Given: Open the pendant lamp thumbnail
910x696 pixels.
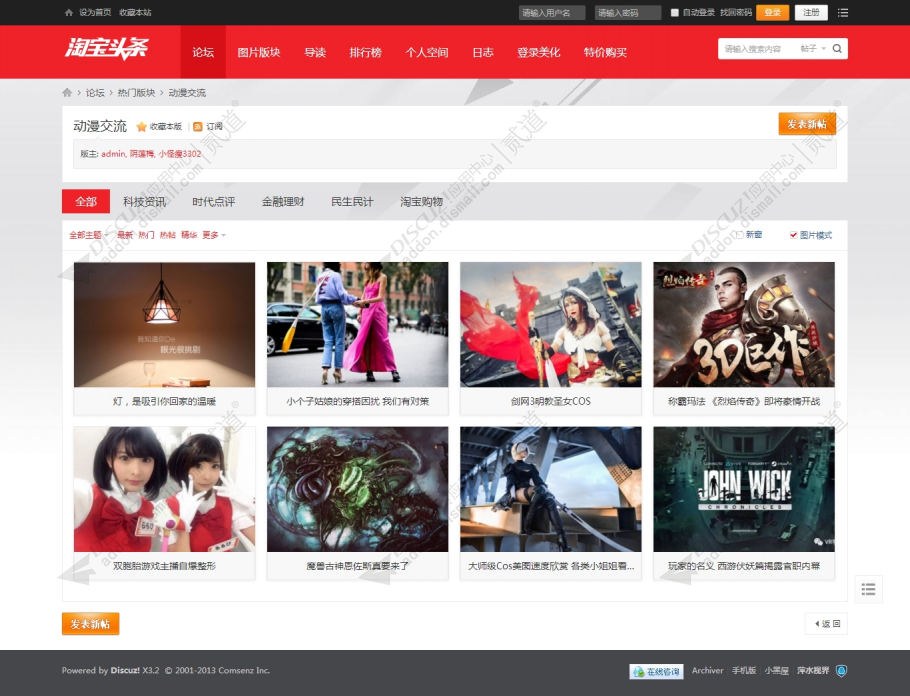Looking at the screenshot, I should (164, 324).
